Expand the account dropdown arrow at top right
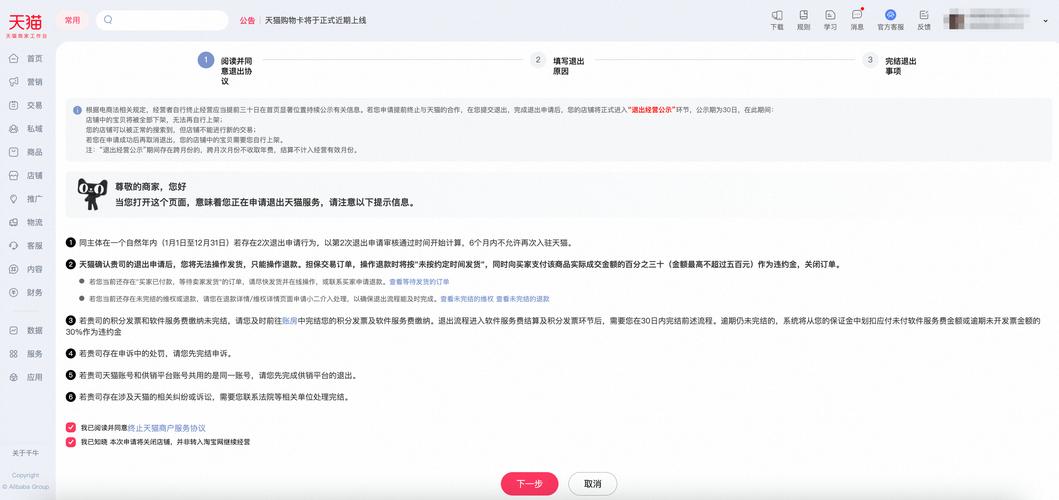1059x500 pixels. tap(1045, 21)
